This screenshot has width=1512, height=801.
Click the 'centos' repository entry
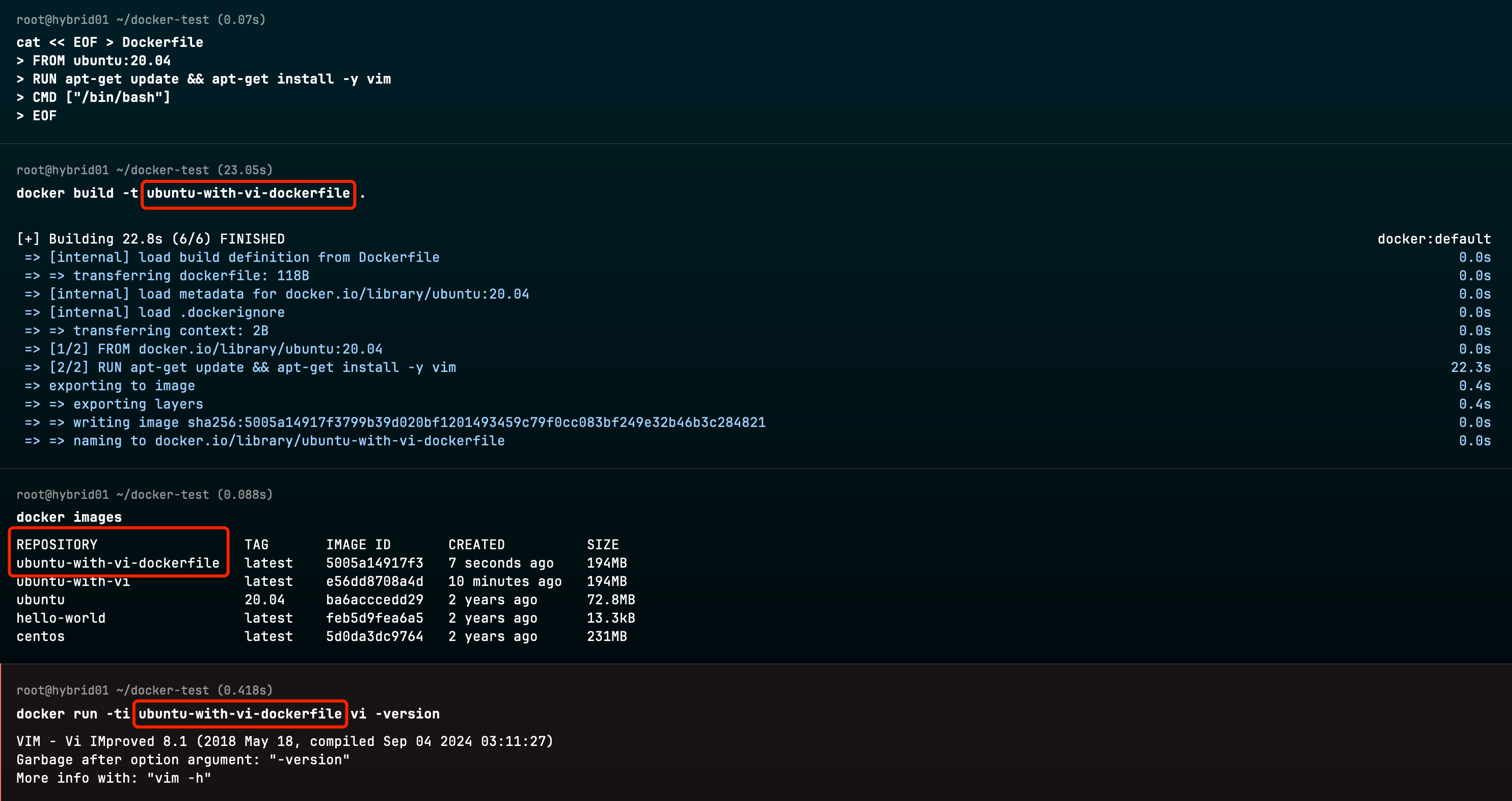click(x=41, y=636)
